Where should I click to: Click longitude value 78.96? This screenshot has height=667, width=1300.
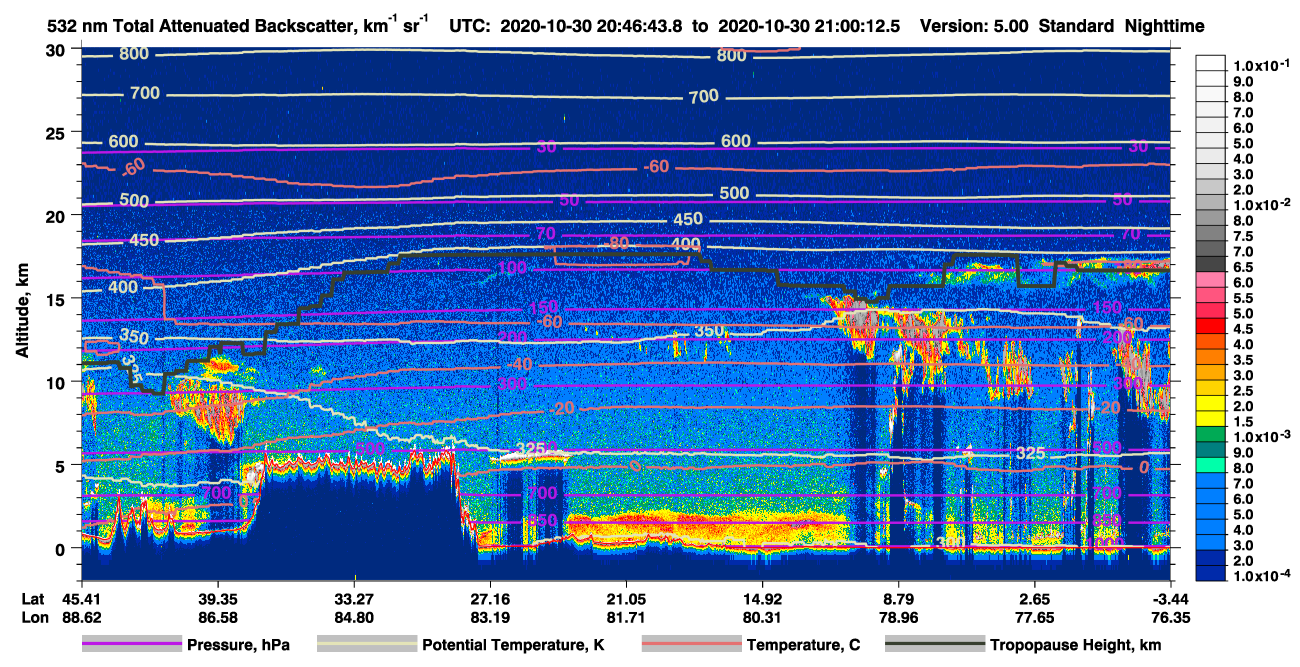coord(899,618)
